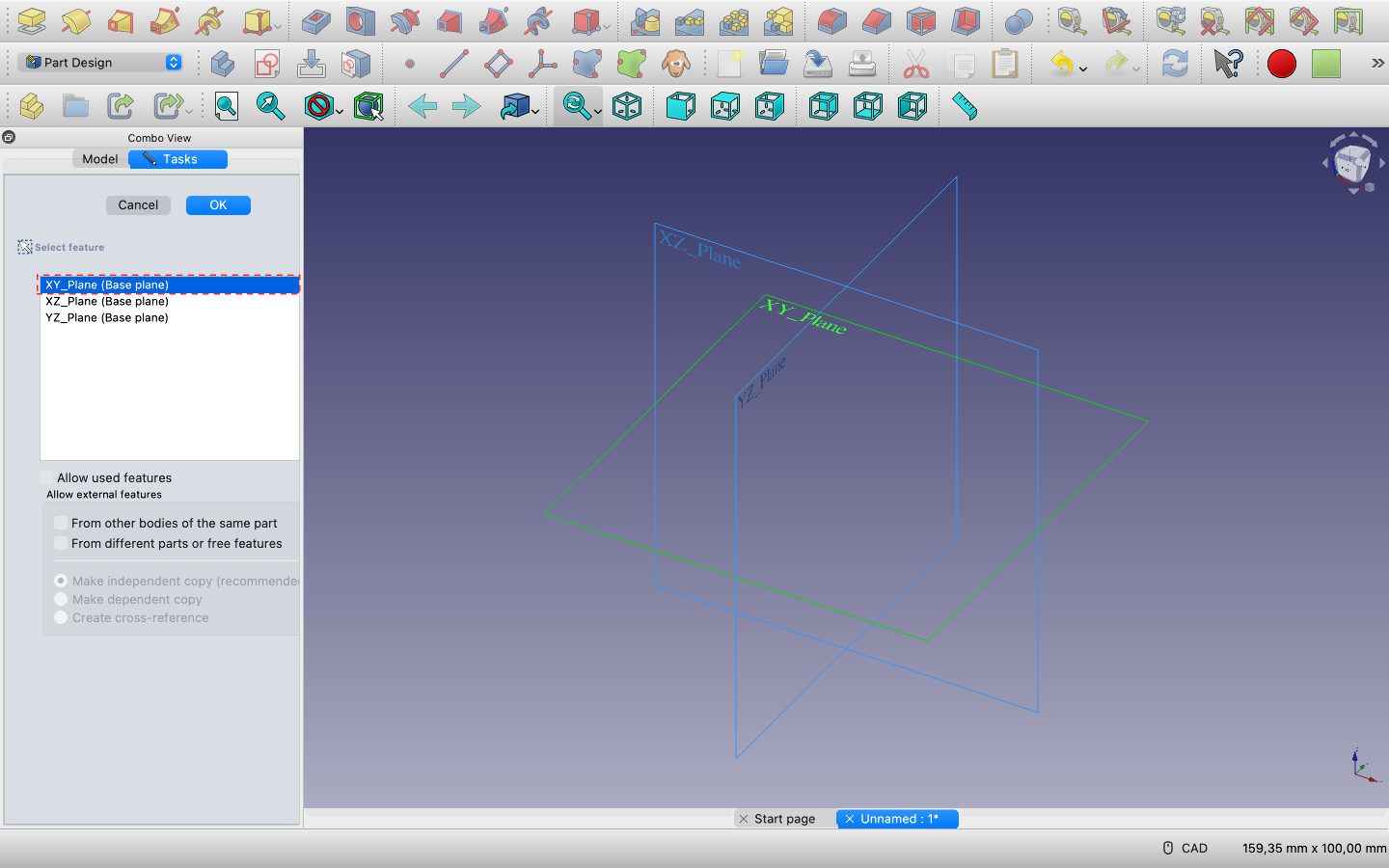Select the Clone tool with the sheep icon
Image resolution: width=1389 pixels, height=868 pixels.
click(676, 62)
